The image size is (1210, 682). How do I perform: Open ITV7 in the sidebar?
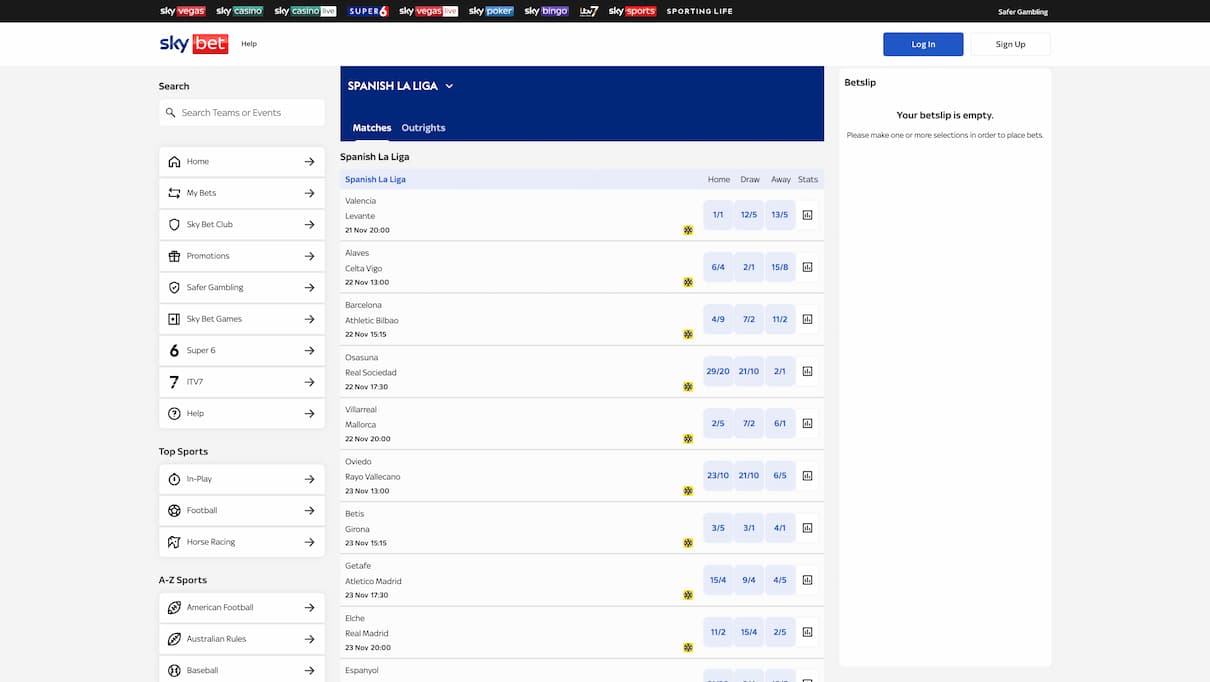(x=242, y=382)
